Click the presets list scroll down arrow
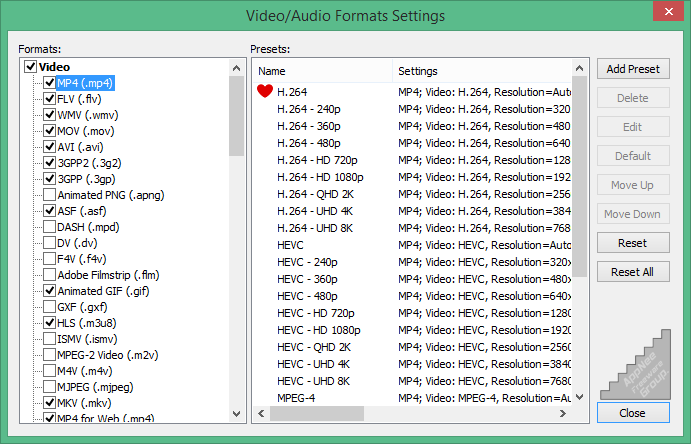The image size is (691, 444). point(580,397)
